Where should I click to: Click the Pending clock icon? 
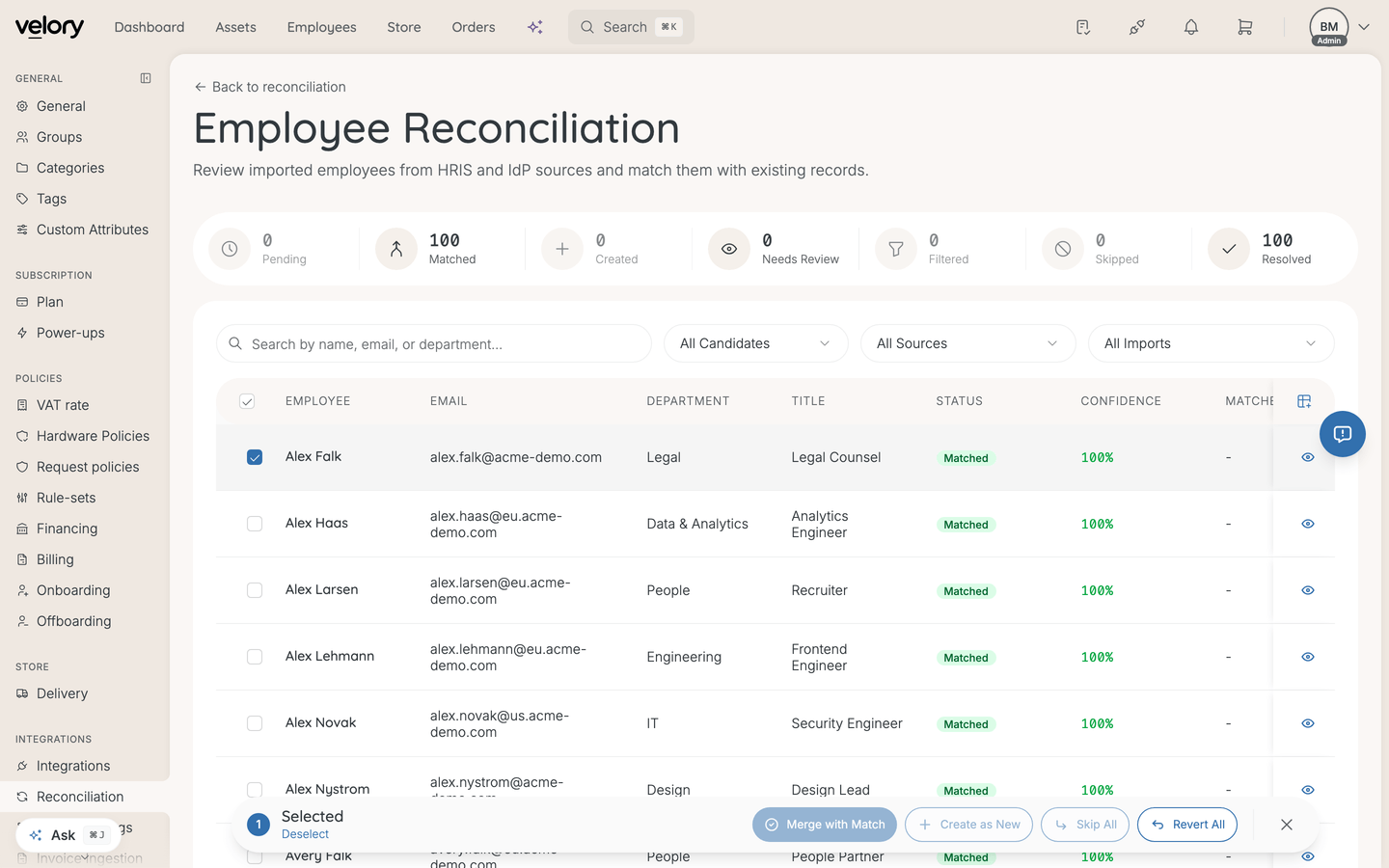(230, 249)
